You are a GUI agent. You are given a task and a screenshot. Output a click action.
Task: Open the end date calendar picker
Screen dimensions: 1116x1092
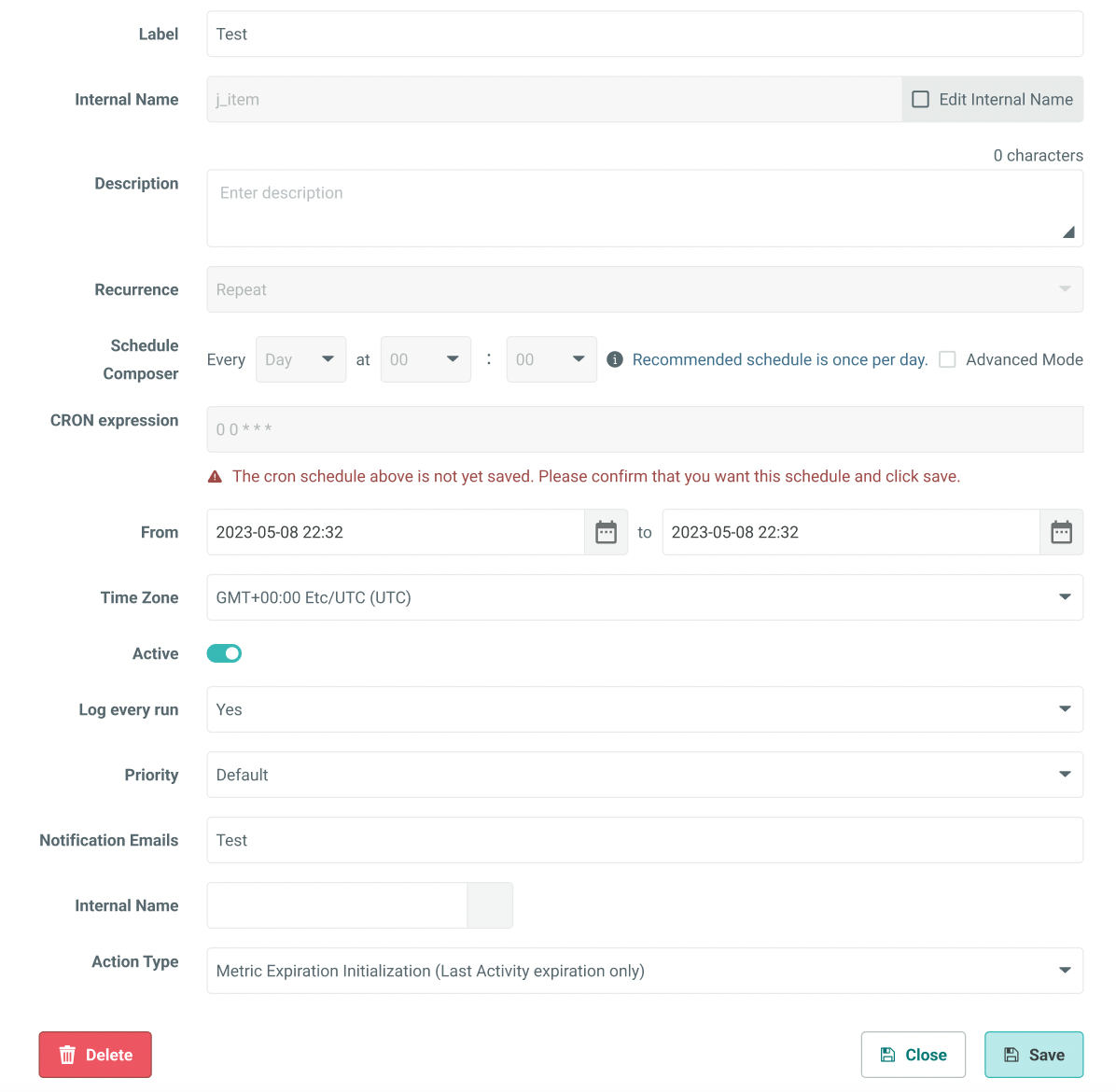point(1061,532)
